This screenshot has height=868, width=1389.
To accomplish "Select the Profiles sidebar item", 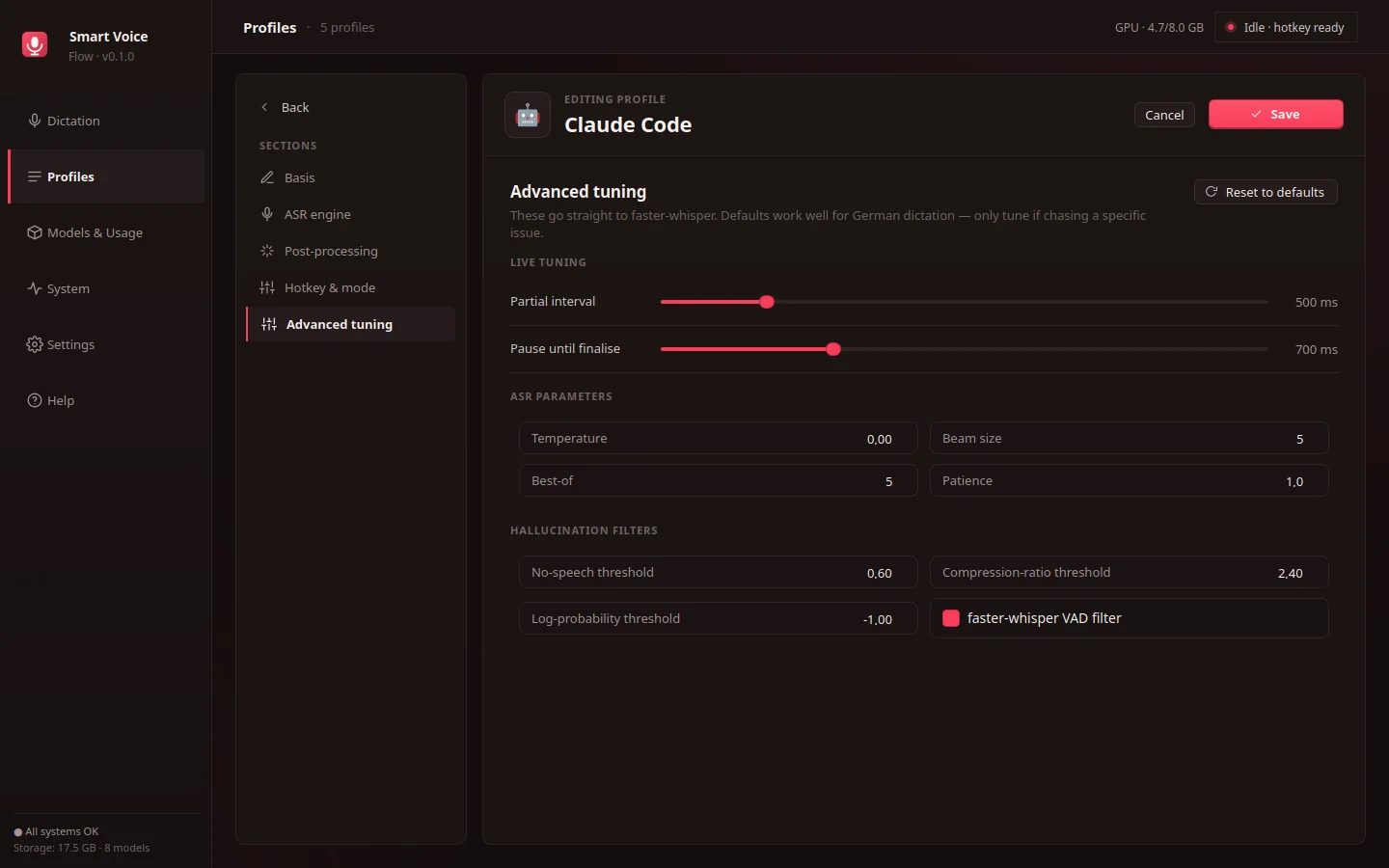I will point(106,176).
